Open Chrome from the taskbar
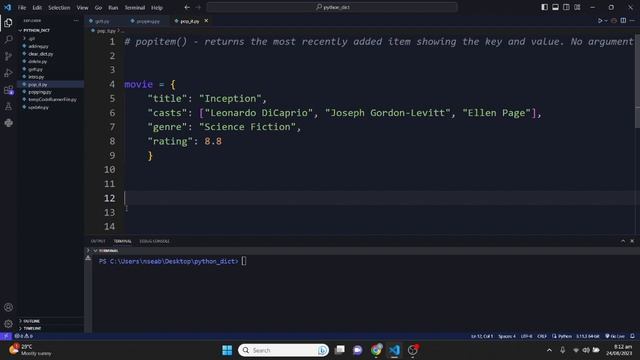Image resolution: width=640 pixels, height=360 pixels. pos(376,350)
